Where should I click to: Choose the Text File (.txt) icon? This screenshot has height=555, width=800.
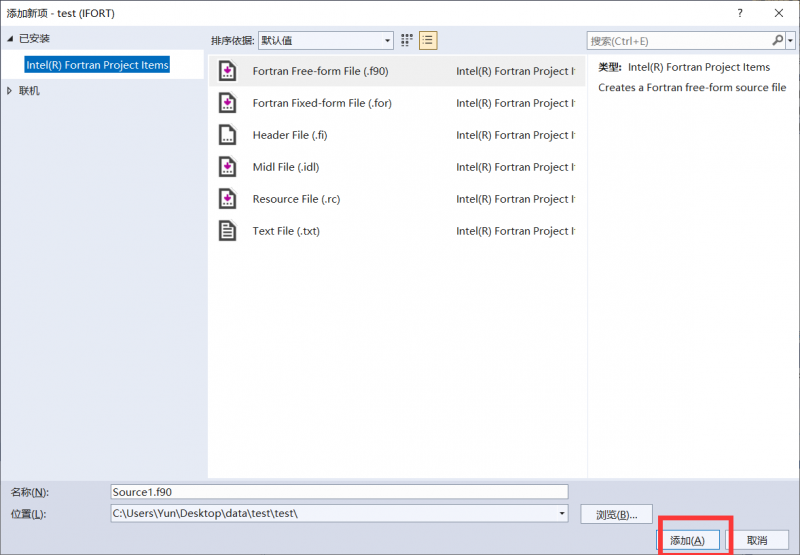[x=228, y=231]
